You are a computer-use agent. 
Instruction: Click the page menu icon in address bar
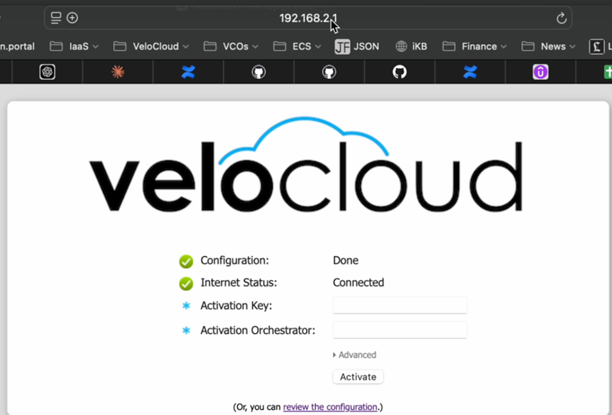(x=57, y=18)
